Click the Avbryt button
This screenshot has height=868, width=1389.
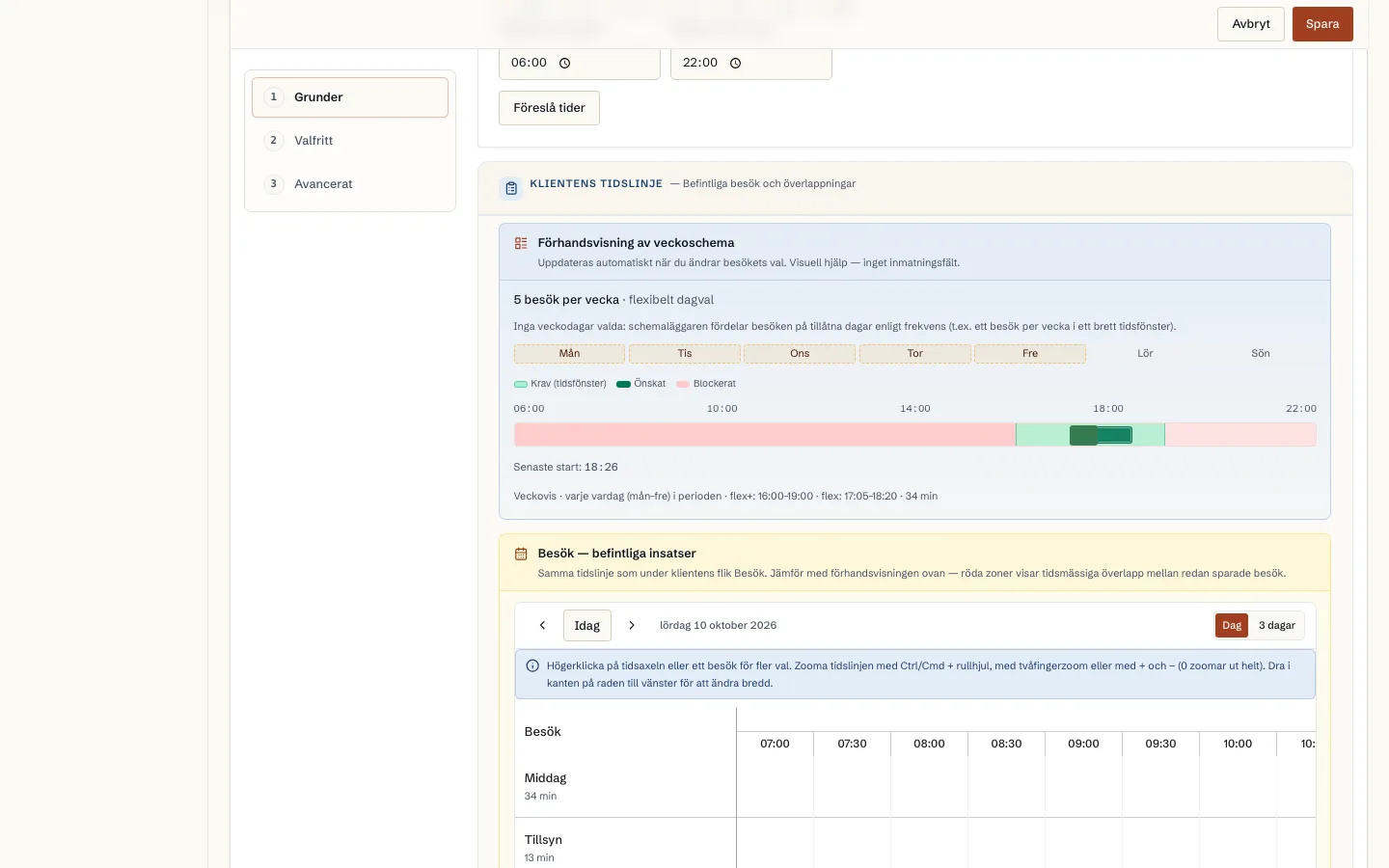(x=1251, y=24)
